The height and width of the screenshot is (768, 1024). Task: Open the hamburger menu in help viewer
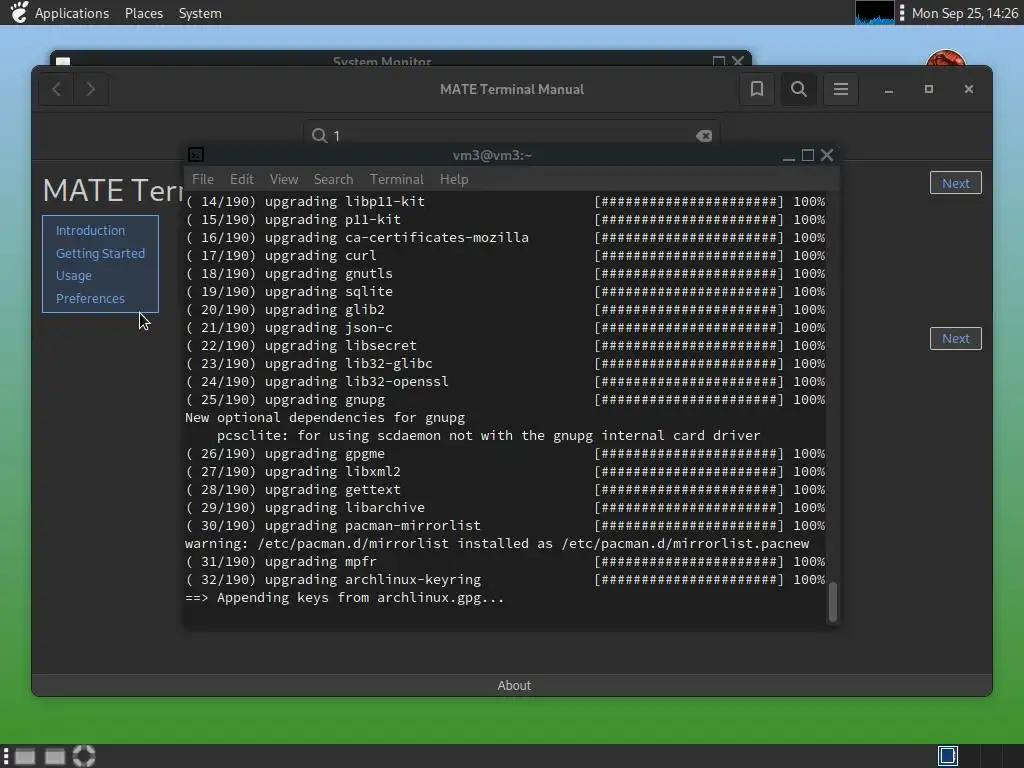841,89
